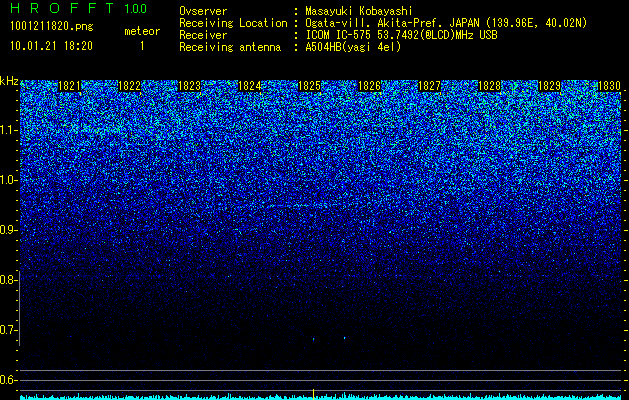Image resolution: width=629 pixels, height=400 pixels.
Task: Click the A504HB(yagi 4el) antenna text
Action: [353, 47]
